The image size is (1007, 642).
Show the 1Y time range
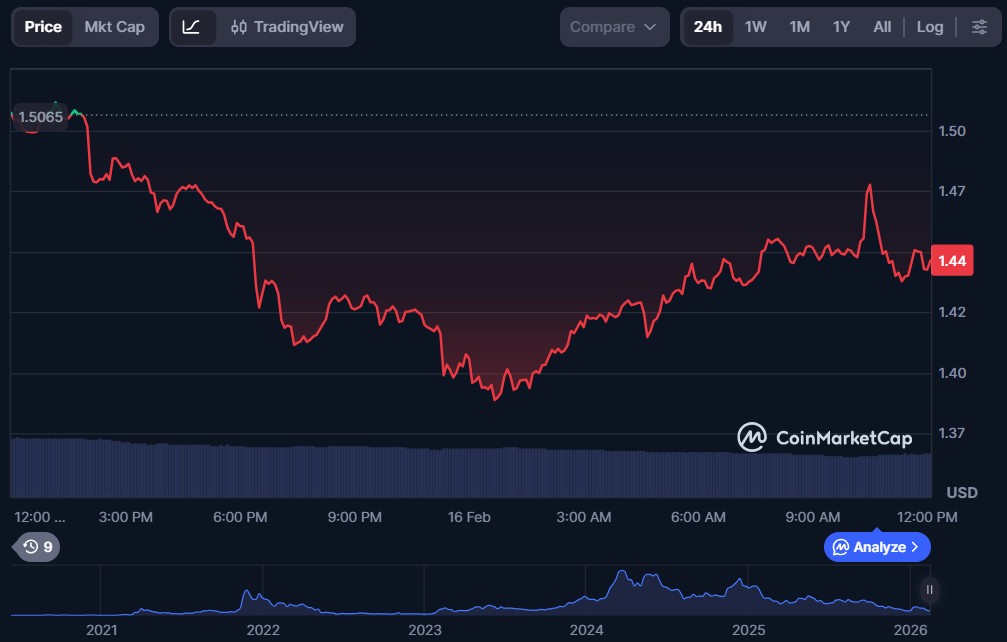(841, 27)
